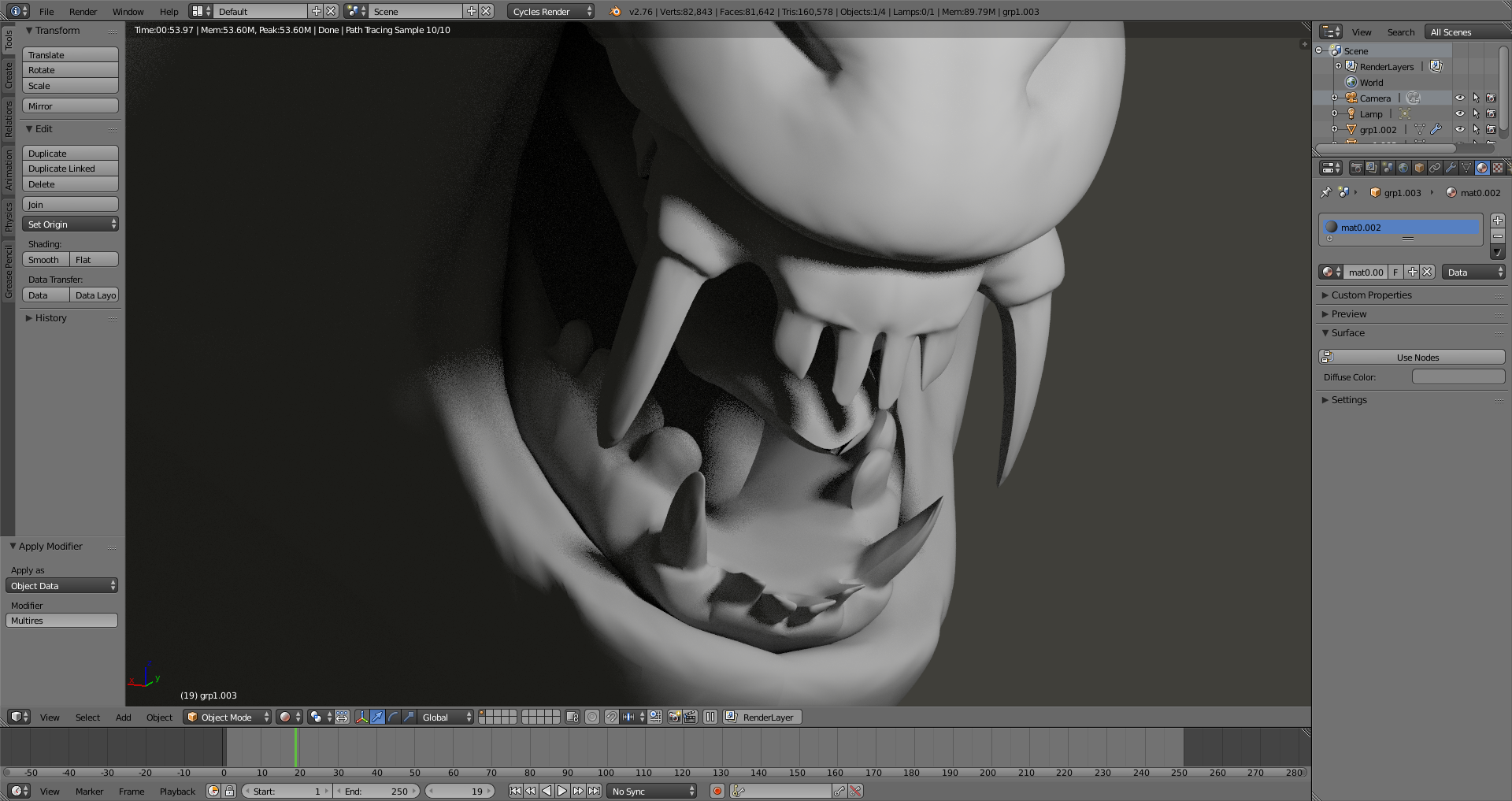Open the material link Data dropdown
The height and width of the screenshot is (801, 1512).
point(1473,272)
